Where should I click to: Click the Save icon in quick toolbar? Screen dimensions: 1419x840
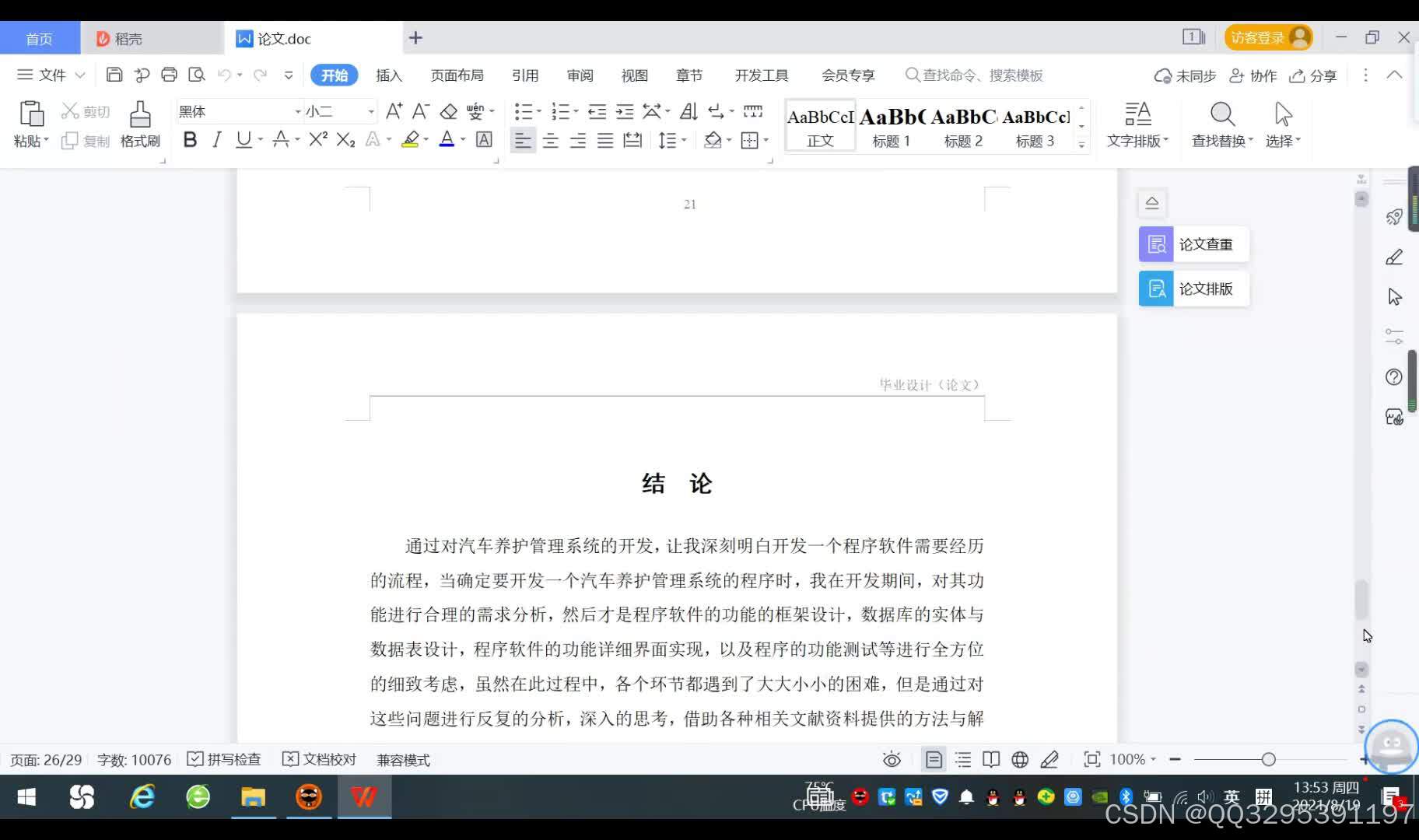tap(114, 75)
